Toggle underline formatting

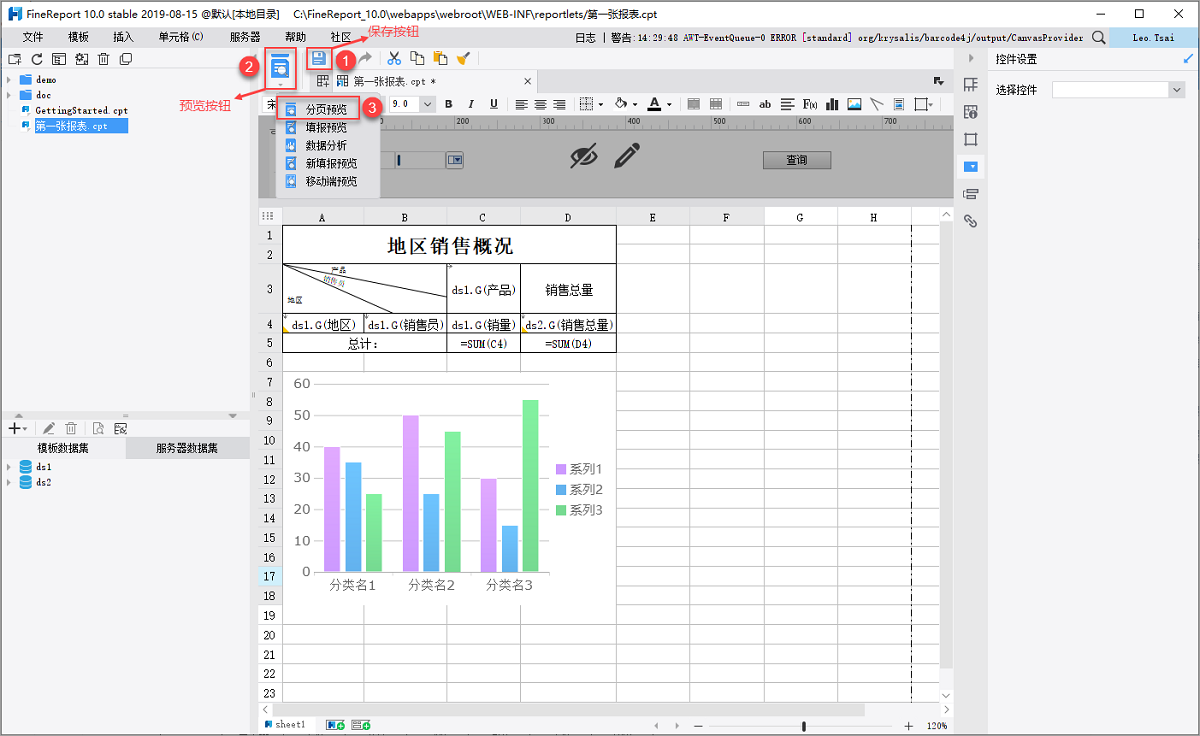click(493, 104)
